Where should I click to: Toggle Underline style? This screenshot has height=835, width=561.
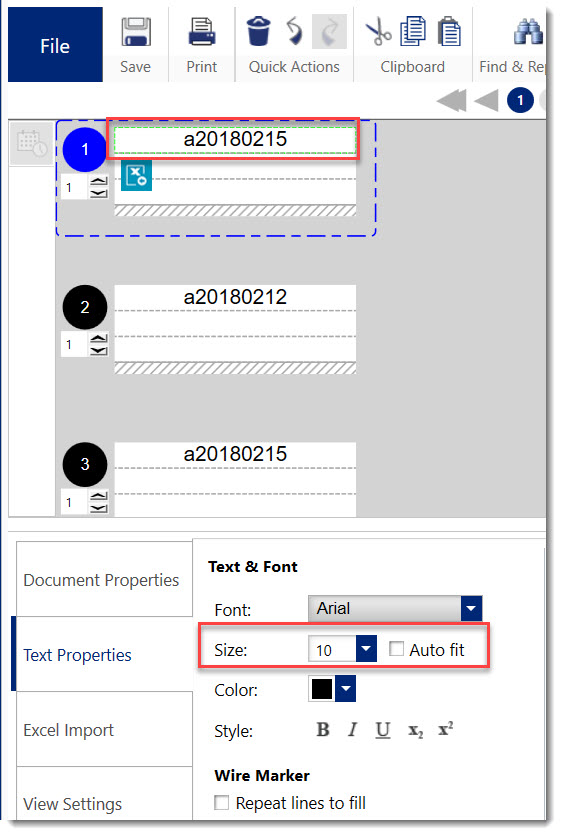click(383, 730)
